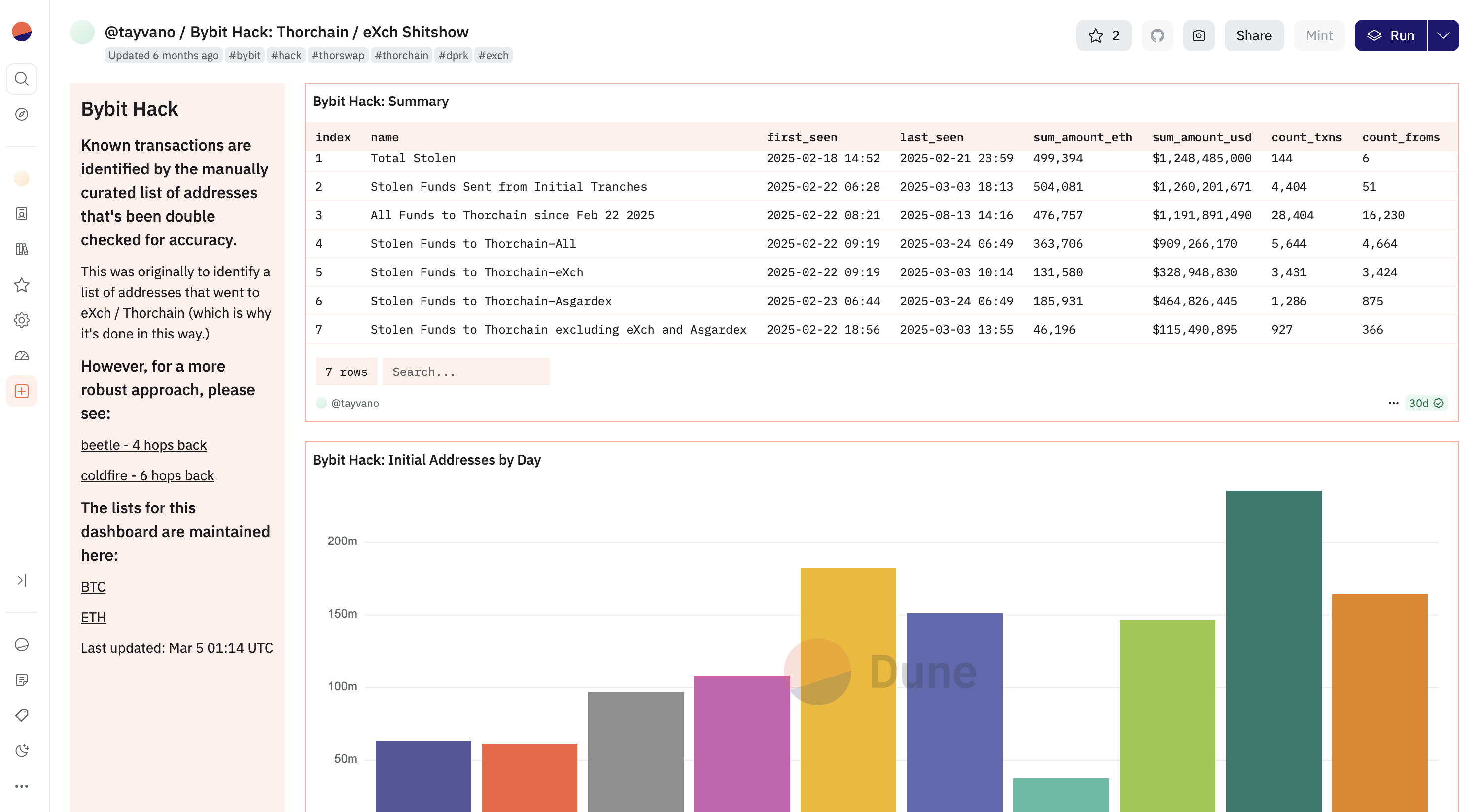This screenshot has height=812, width=1476.
Task: Open the beetle - 4 hops back link
Action: point(143,445)
